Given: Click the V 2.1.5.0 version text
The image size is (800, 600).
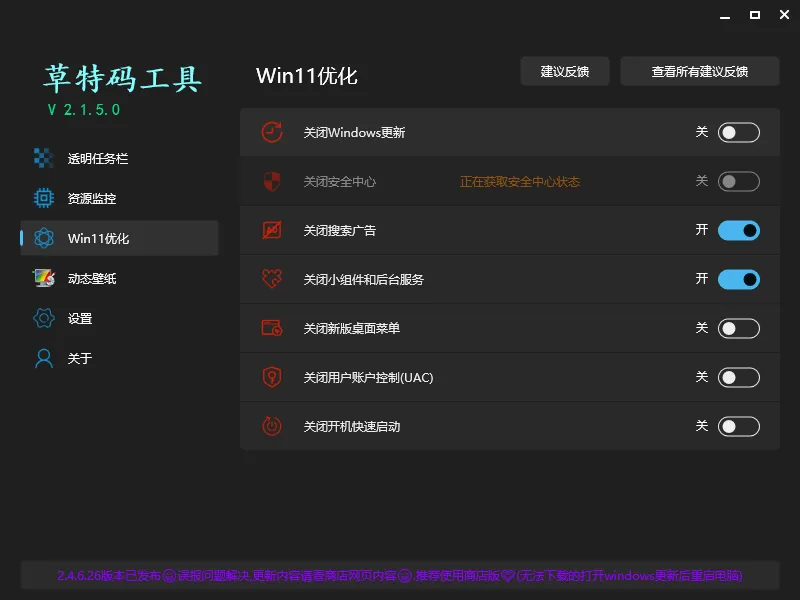Looking at the screenshot, I should pyautogui.click(x=84, y=110).
